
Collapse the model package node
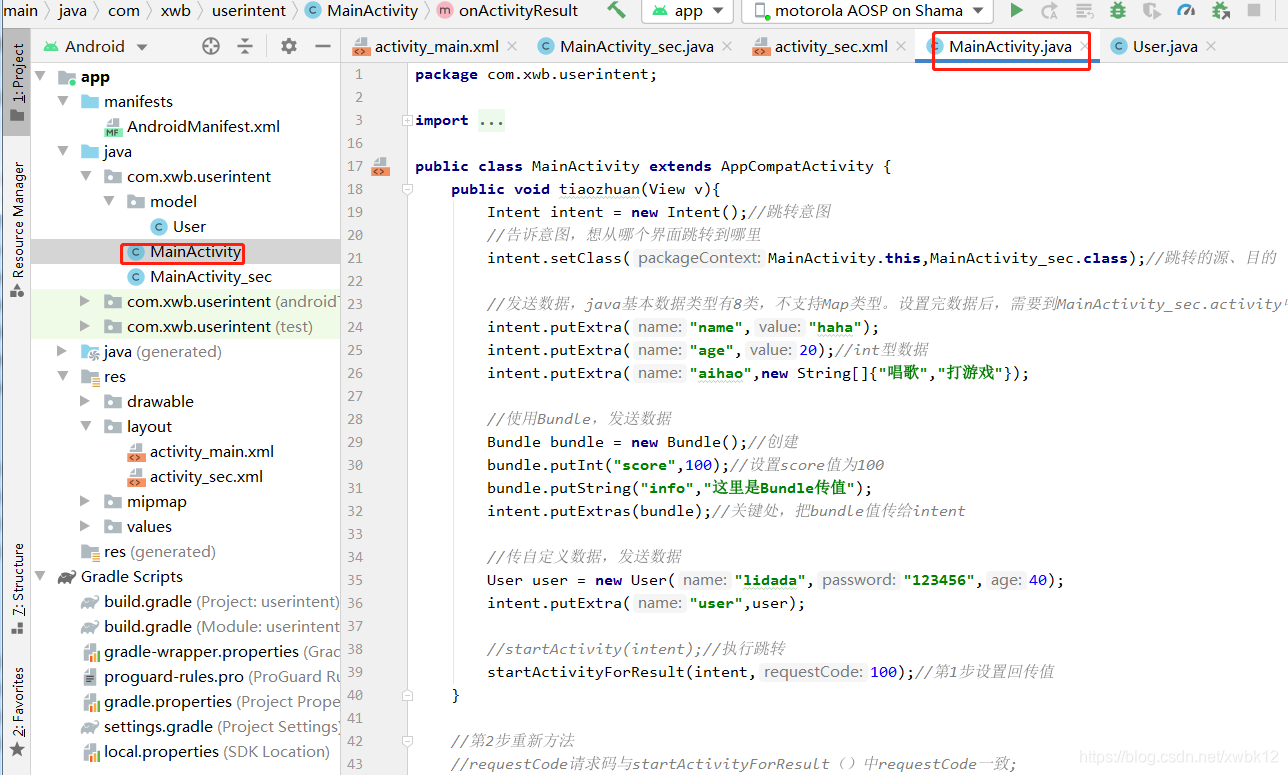tap(110, 201)
